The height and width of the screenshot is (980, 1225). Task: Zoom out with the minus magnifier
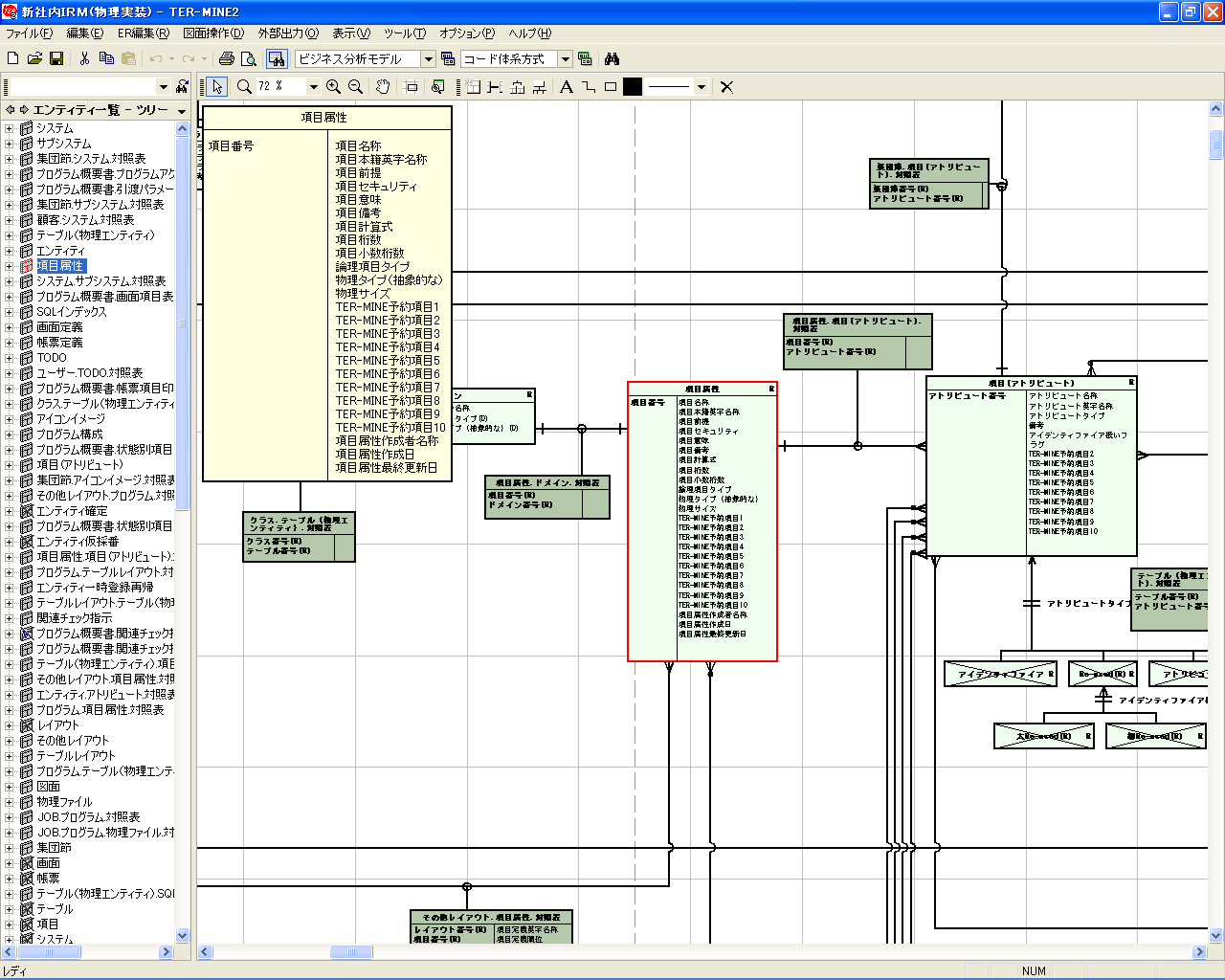(x=355, y=86)
